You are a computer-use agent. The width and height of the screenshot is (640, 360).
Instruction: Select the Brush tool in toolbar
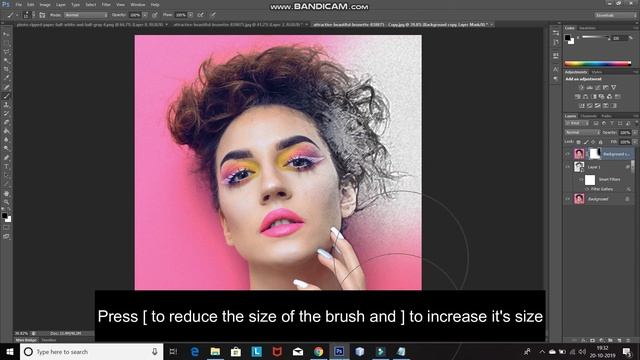point(6,96)
